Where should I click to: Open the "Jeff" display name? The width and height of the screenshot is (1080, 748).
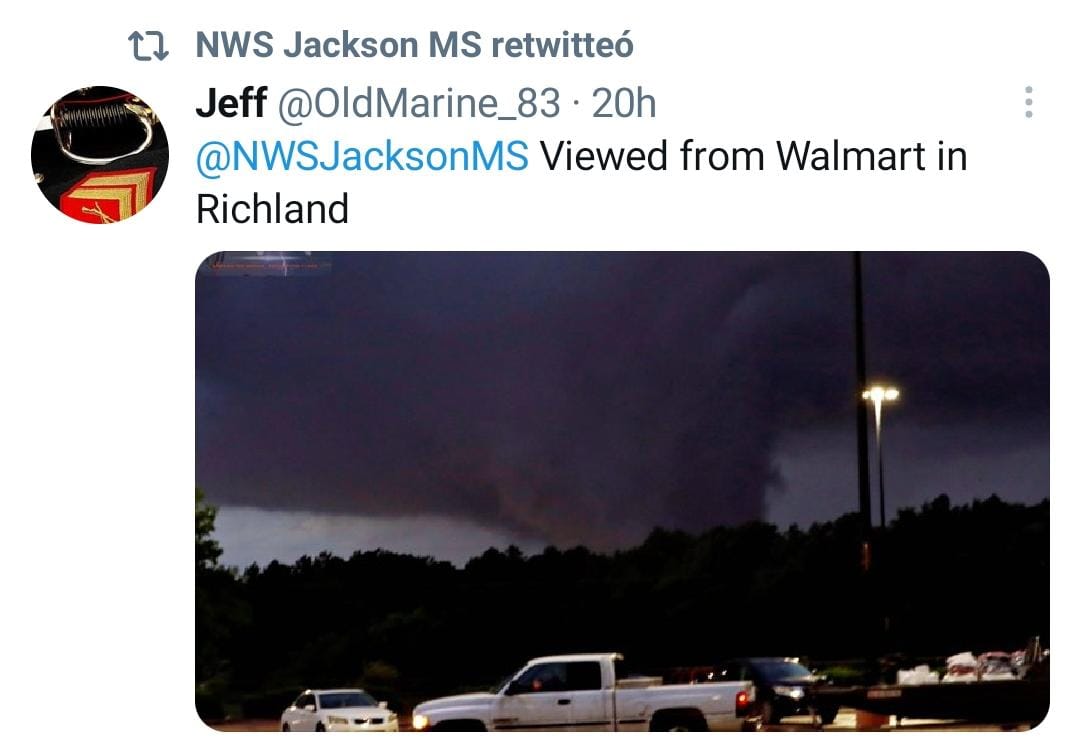(231, 103)
